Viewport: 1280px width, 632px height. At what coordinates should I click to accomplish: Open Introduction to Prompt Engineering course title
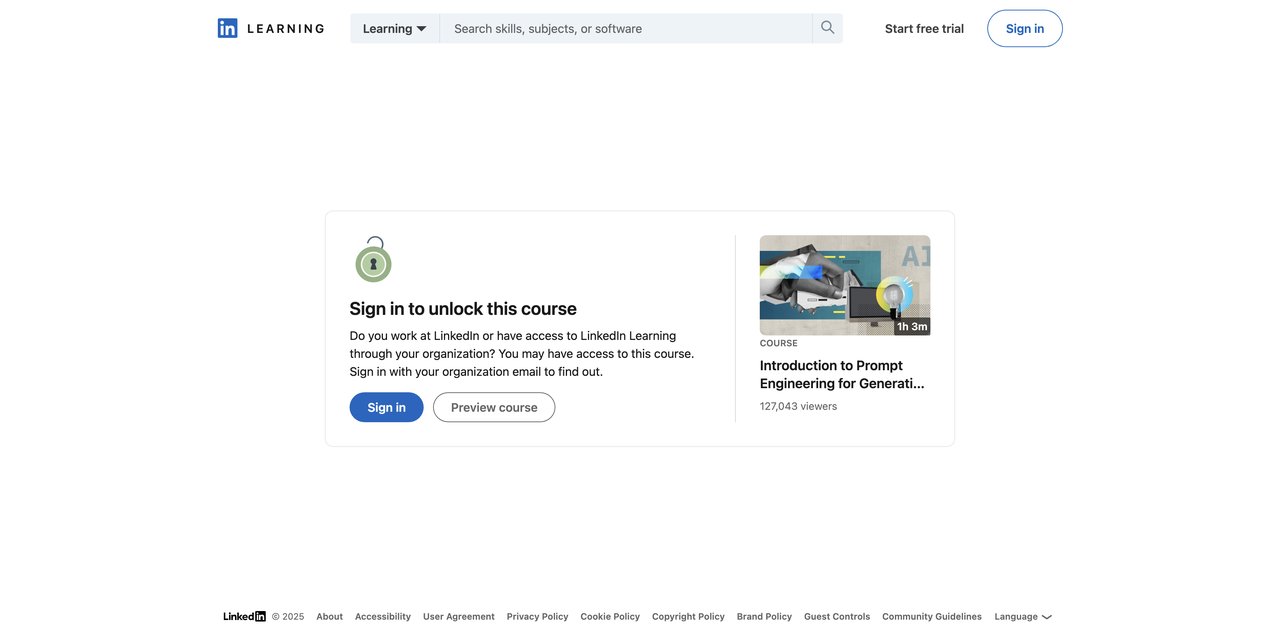(x=841, y=374)
